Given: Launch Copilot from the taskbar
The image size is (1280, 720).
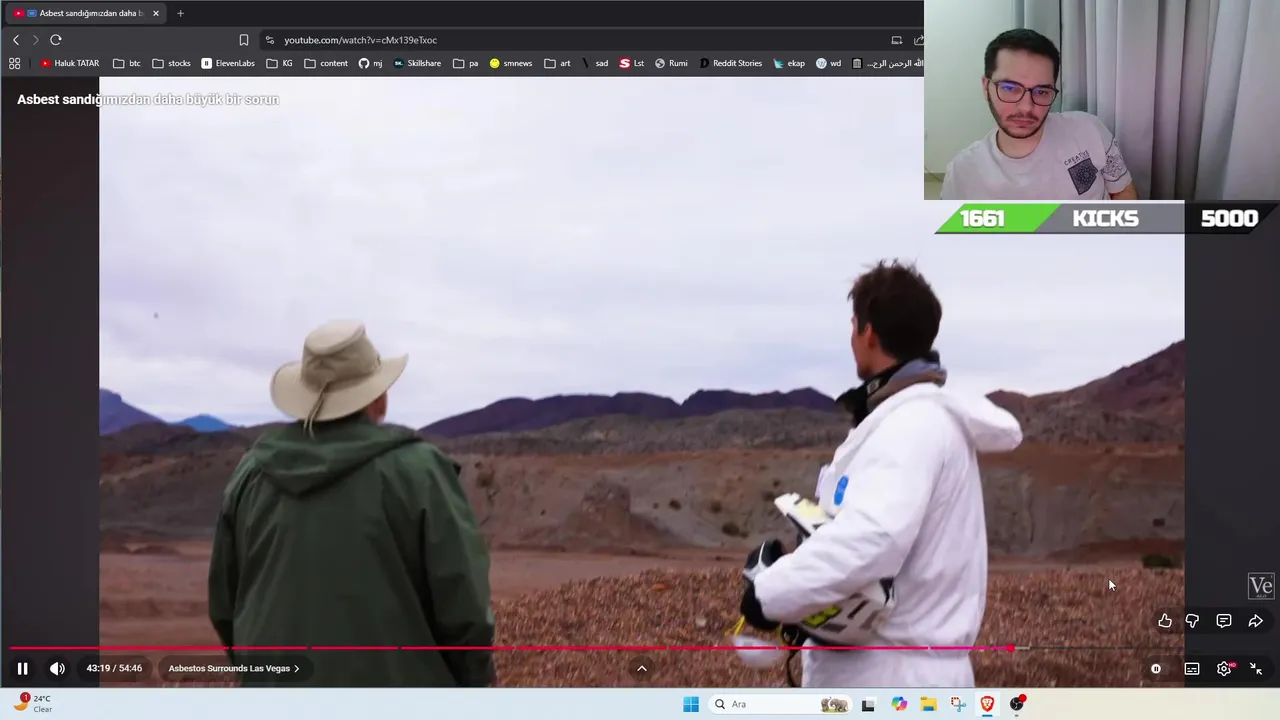Looking at the screenshot, I should click(899, 704).
